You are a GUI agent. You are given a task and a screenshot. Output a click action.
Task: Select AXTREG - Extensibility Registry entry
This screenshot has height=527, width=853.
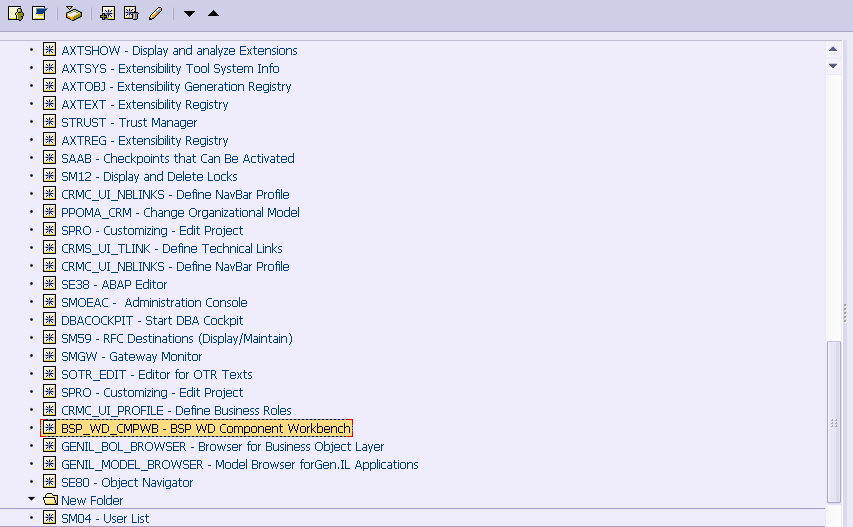145,140
